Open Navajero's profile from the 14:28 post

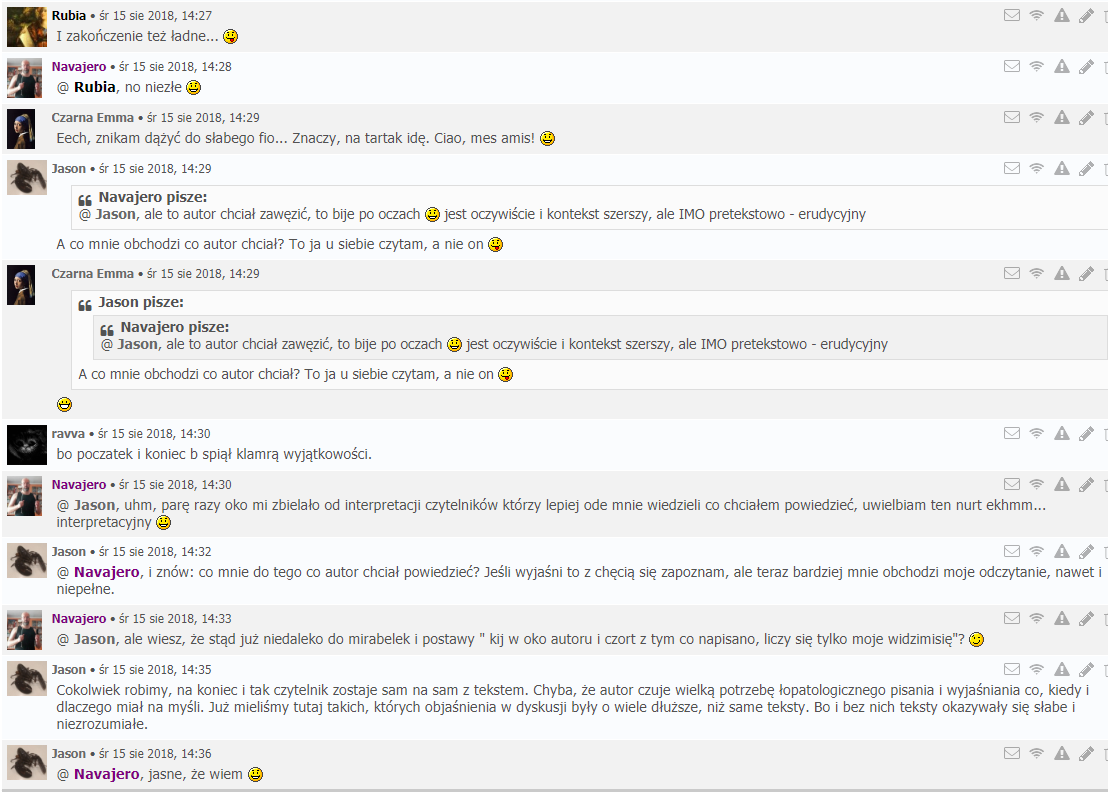[78, 66]
